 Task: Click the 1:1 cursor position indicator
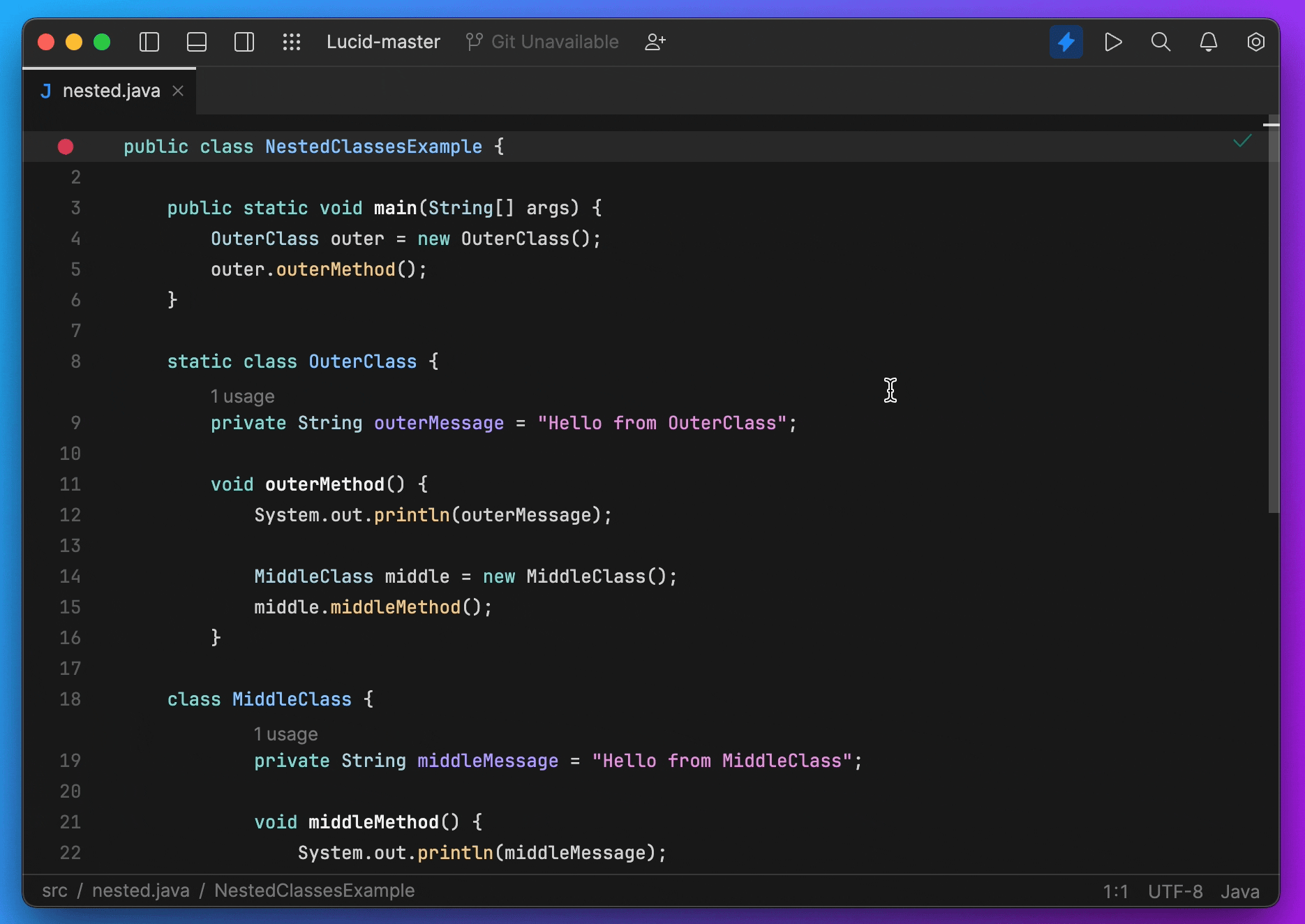click(x=1115, y=891)
